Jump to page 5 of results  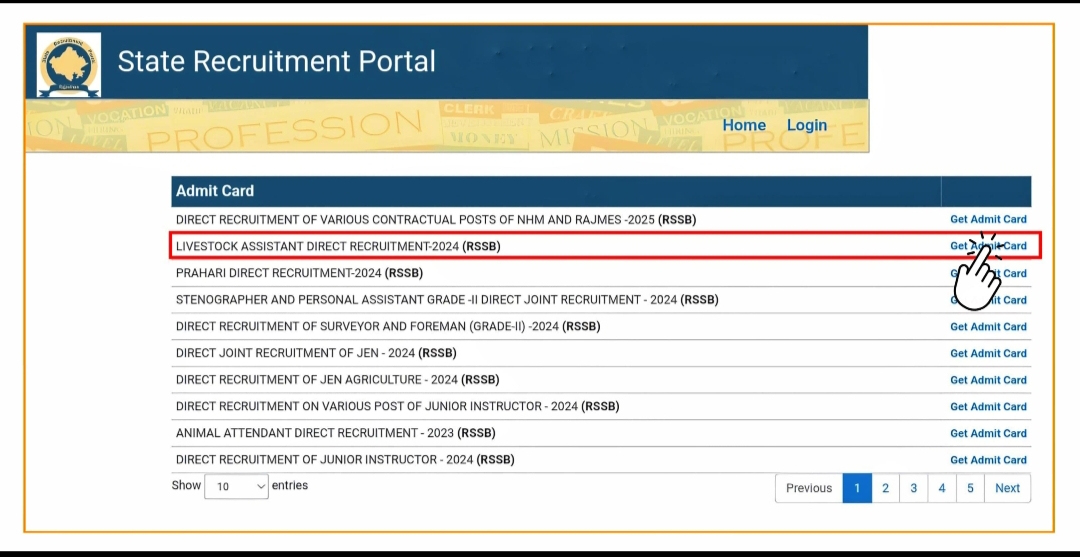(x=970, y=488)
